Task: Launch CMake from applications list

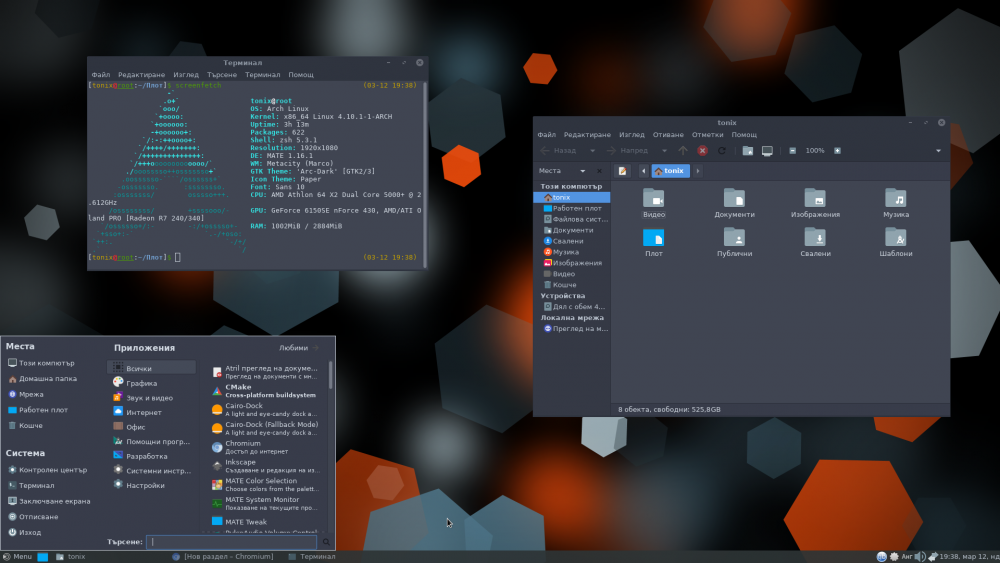Action: click(x=268, y=391)
